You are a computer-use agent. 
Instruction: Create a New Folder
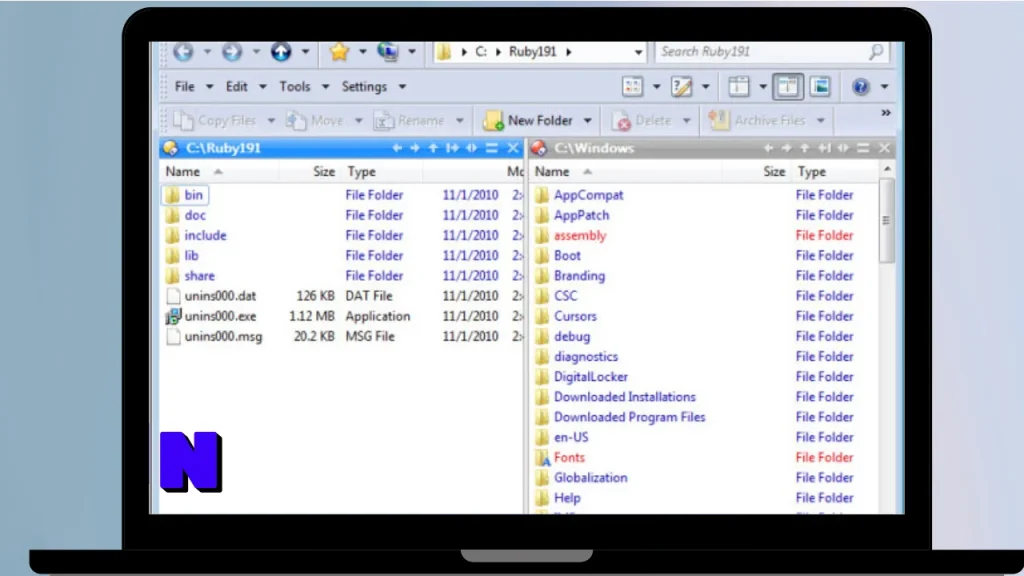(x=528, y=120)
